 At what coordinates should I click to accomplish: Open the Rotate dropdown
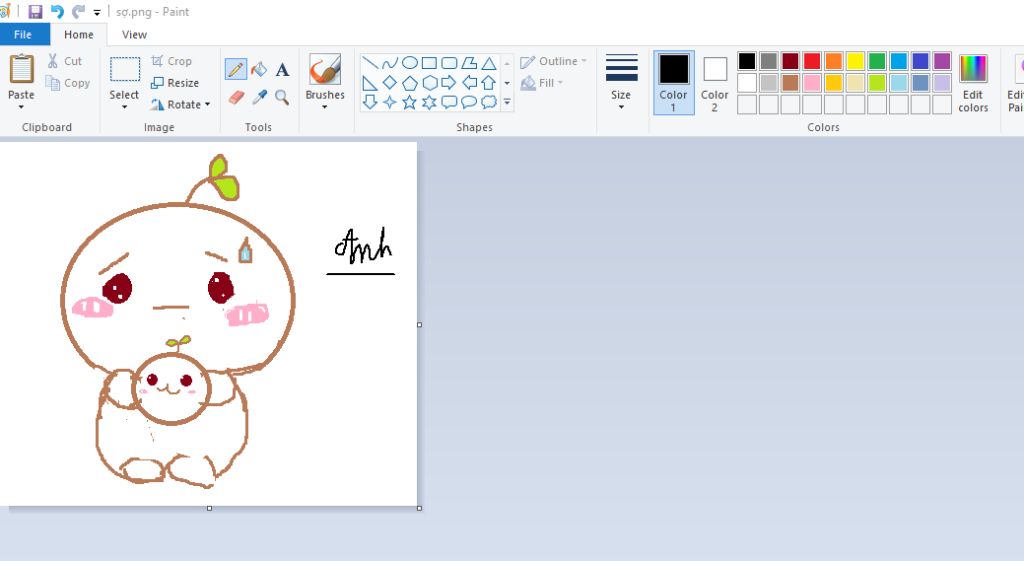point(208,104)
